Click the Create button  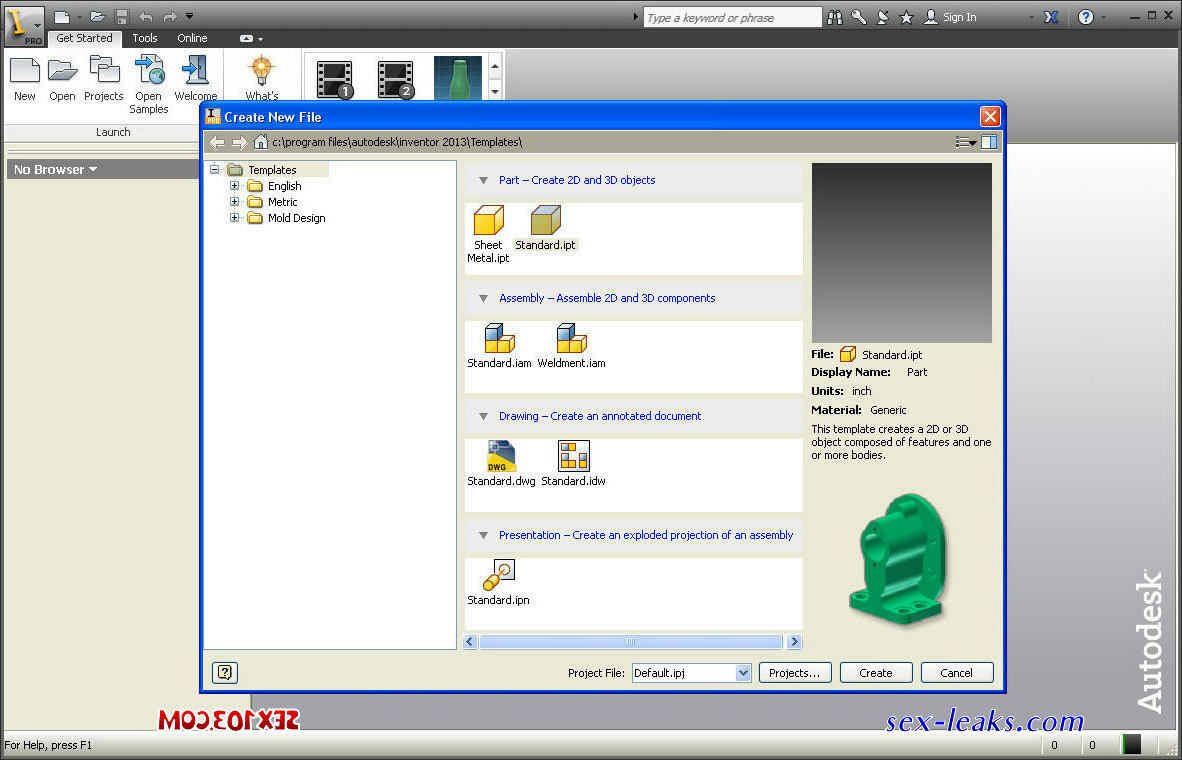(876, 673)
